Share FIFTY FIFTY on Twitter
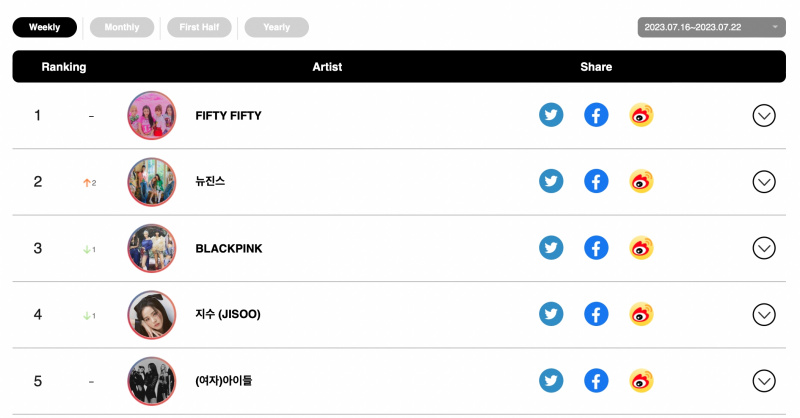 (551, 115)
